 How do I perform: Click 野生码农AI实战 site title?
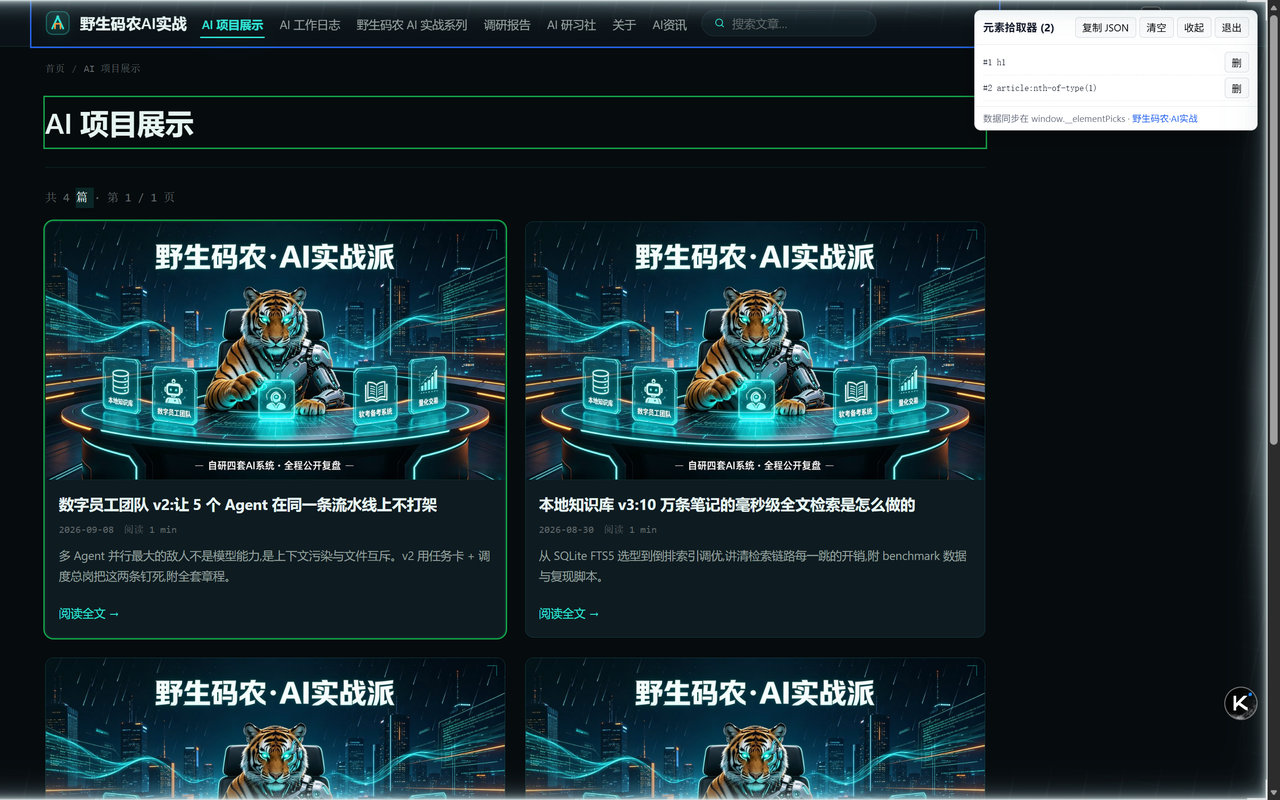(133, 23)
